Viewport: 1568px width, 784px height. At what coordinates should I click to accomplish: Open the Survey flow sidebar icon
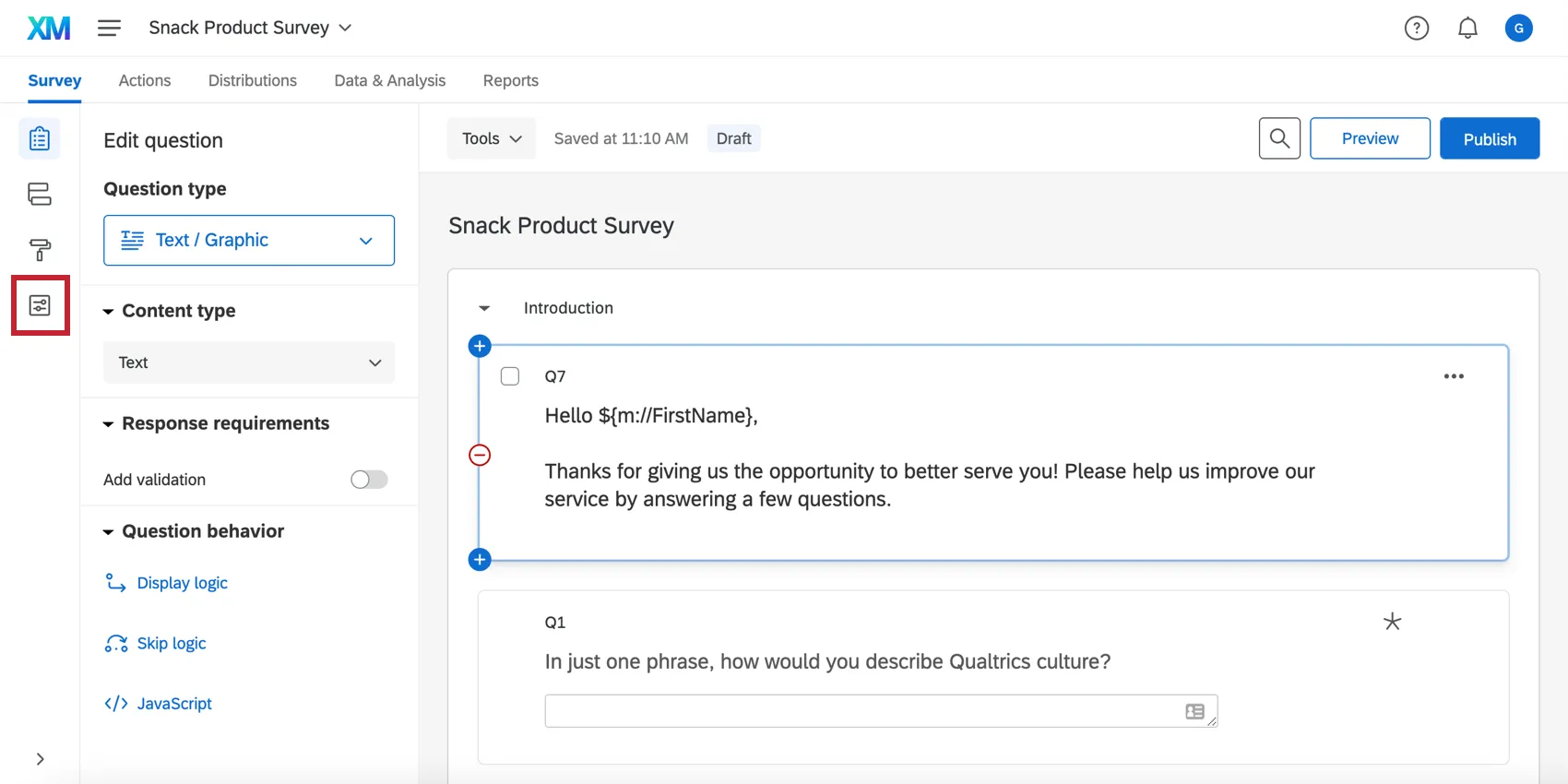click(40, 195)
